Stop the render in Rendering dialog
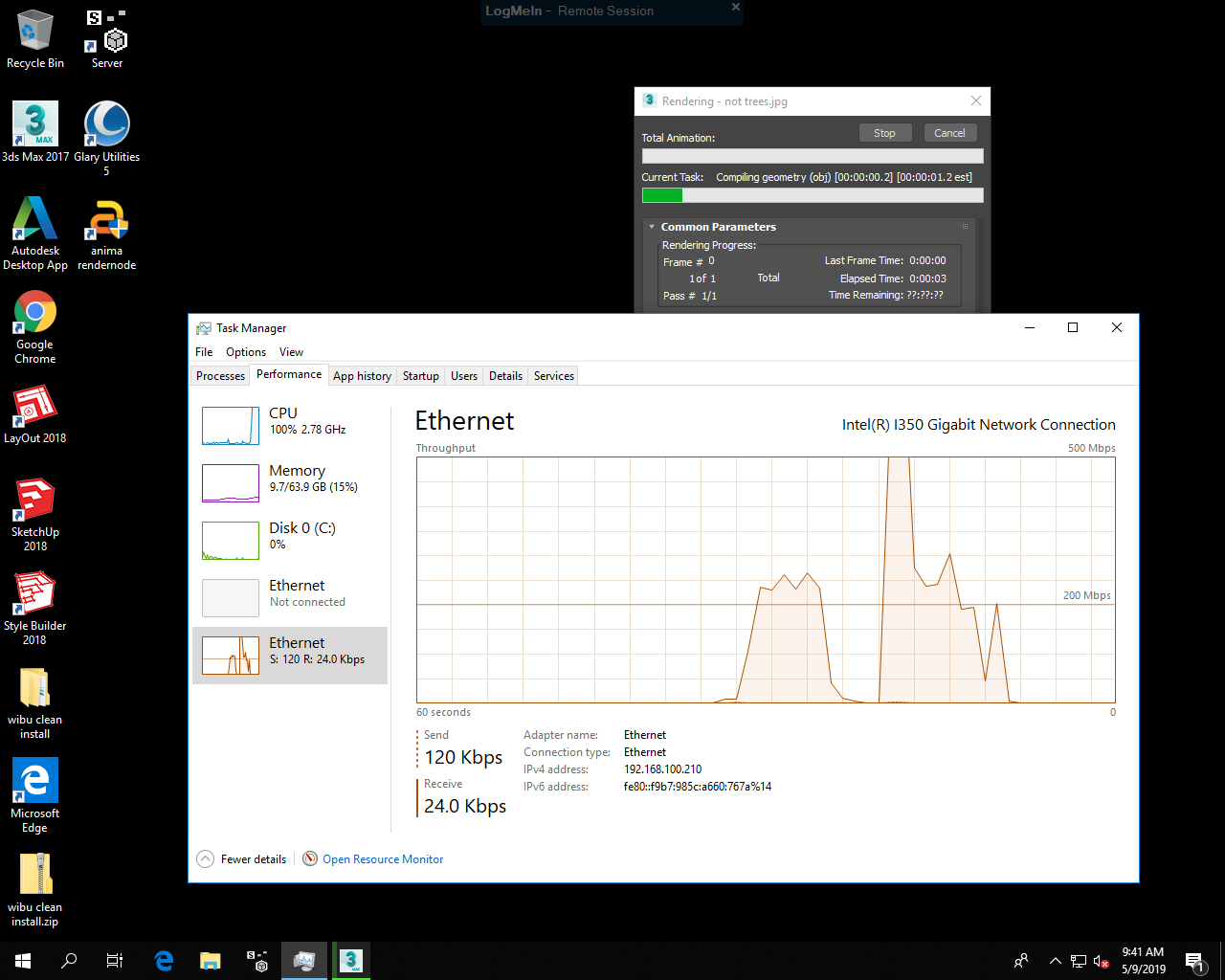The width and height of the screenshot is (1225, 980). pos(884,133)
